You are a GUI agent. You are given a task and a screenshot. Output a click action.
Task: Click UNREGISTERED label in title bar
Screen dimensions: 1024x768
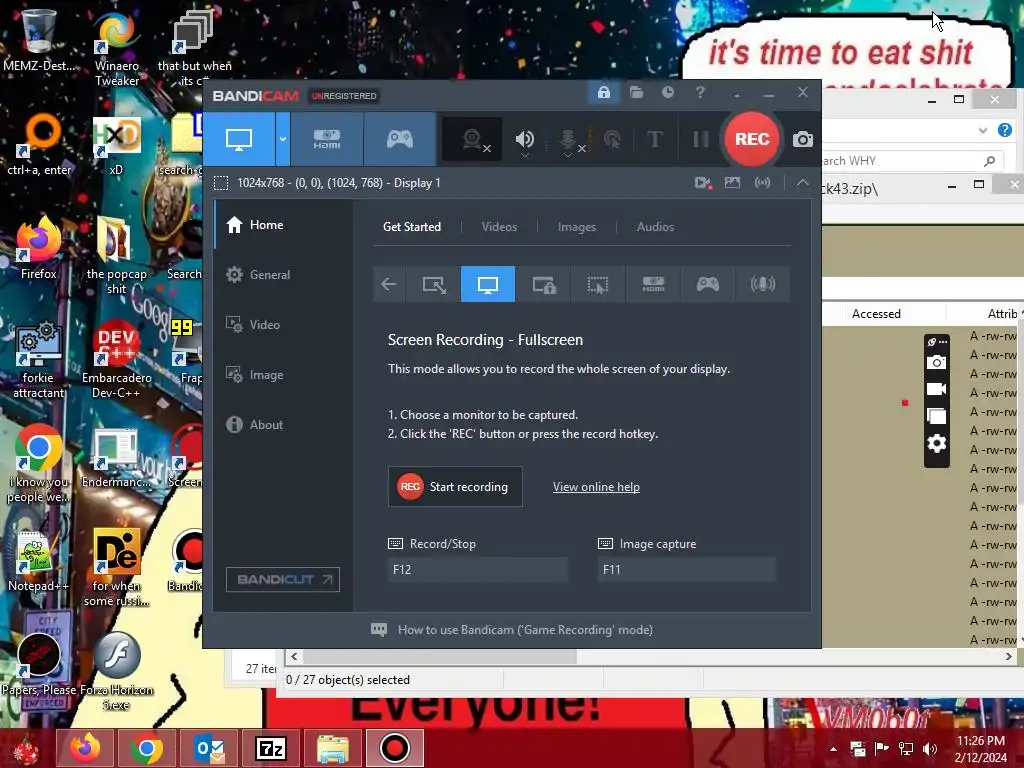click(344, 96)
